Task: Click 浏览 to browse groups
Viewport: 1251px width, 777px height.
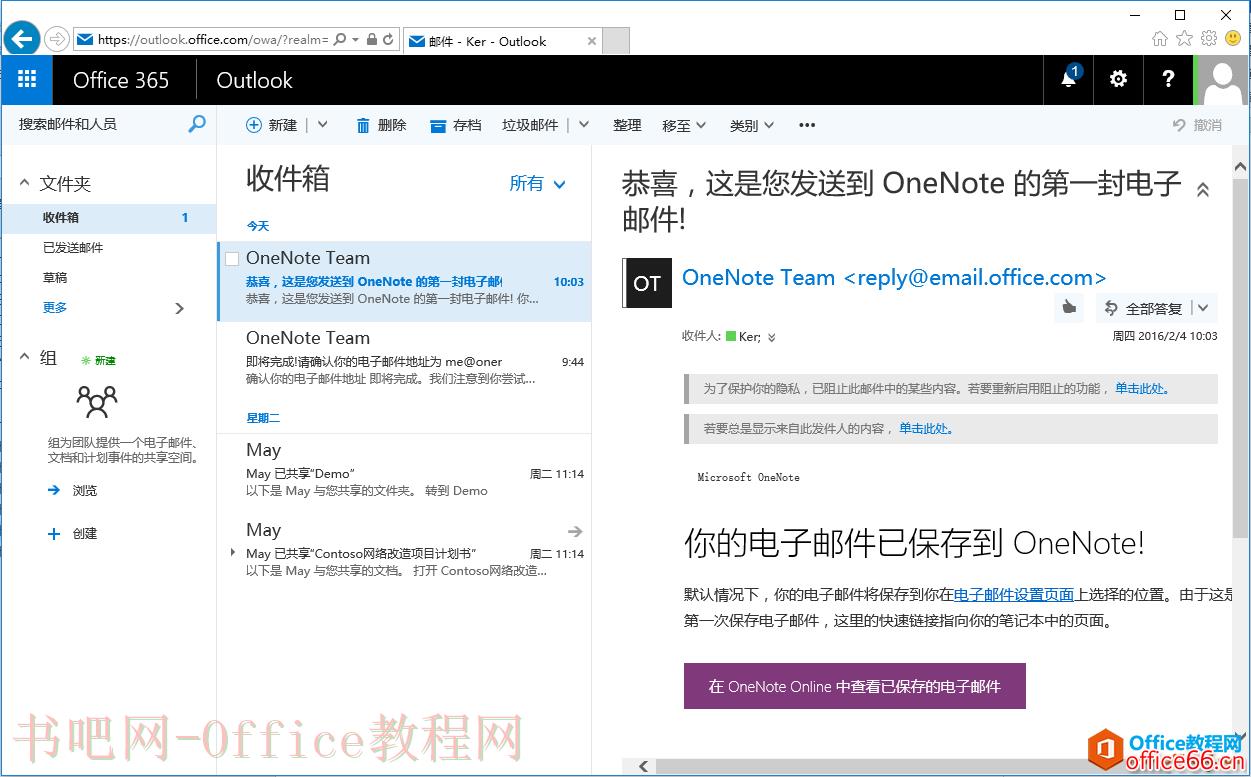Action: point(73,490)
